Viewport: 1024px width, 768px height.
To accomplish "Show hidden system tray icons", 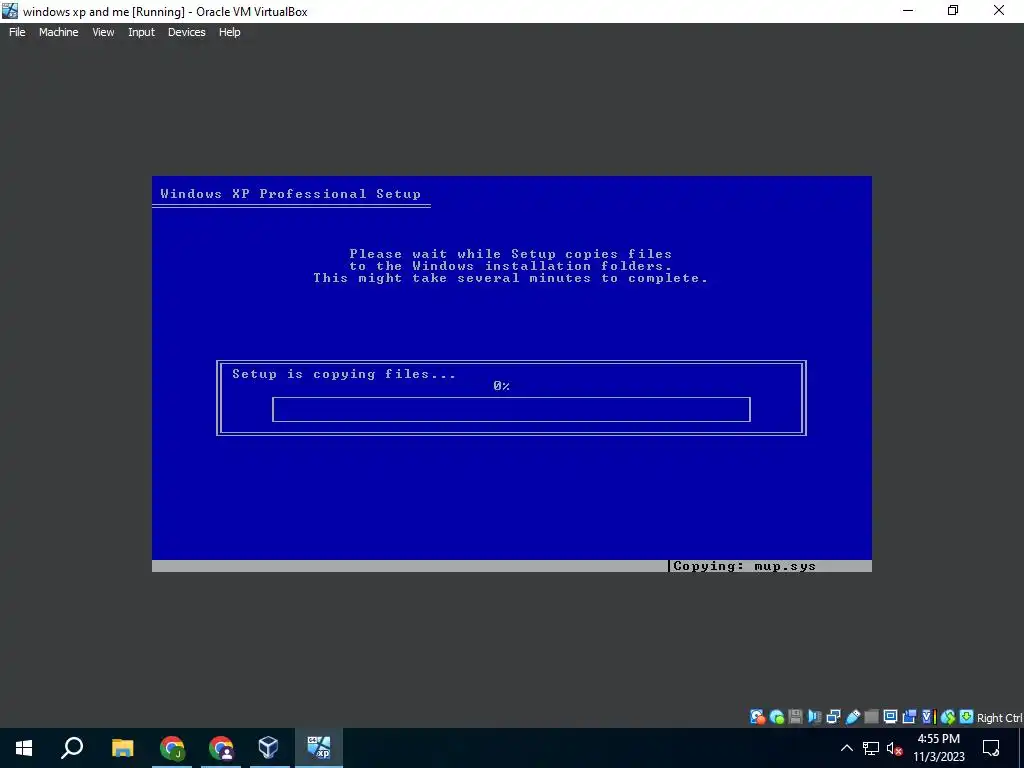I will (x=846, y=748).
